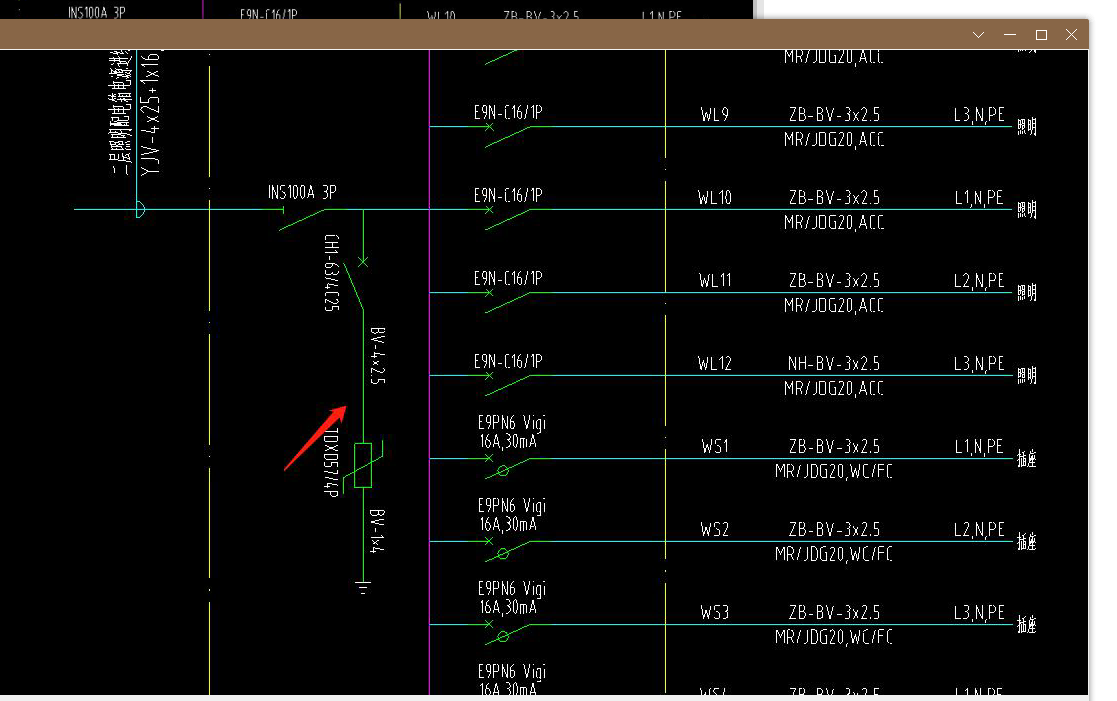Maximize the drawing viewer window
1117x701 pixels.
click(x=1041, y=35)
